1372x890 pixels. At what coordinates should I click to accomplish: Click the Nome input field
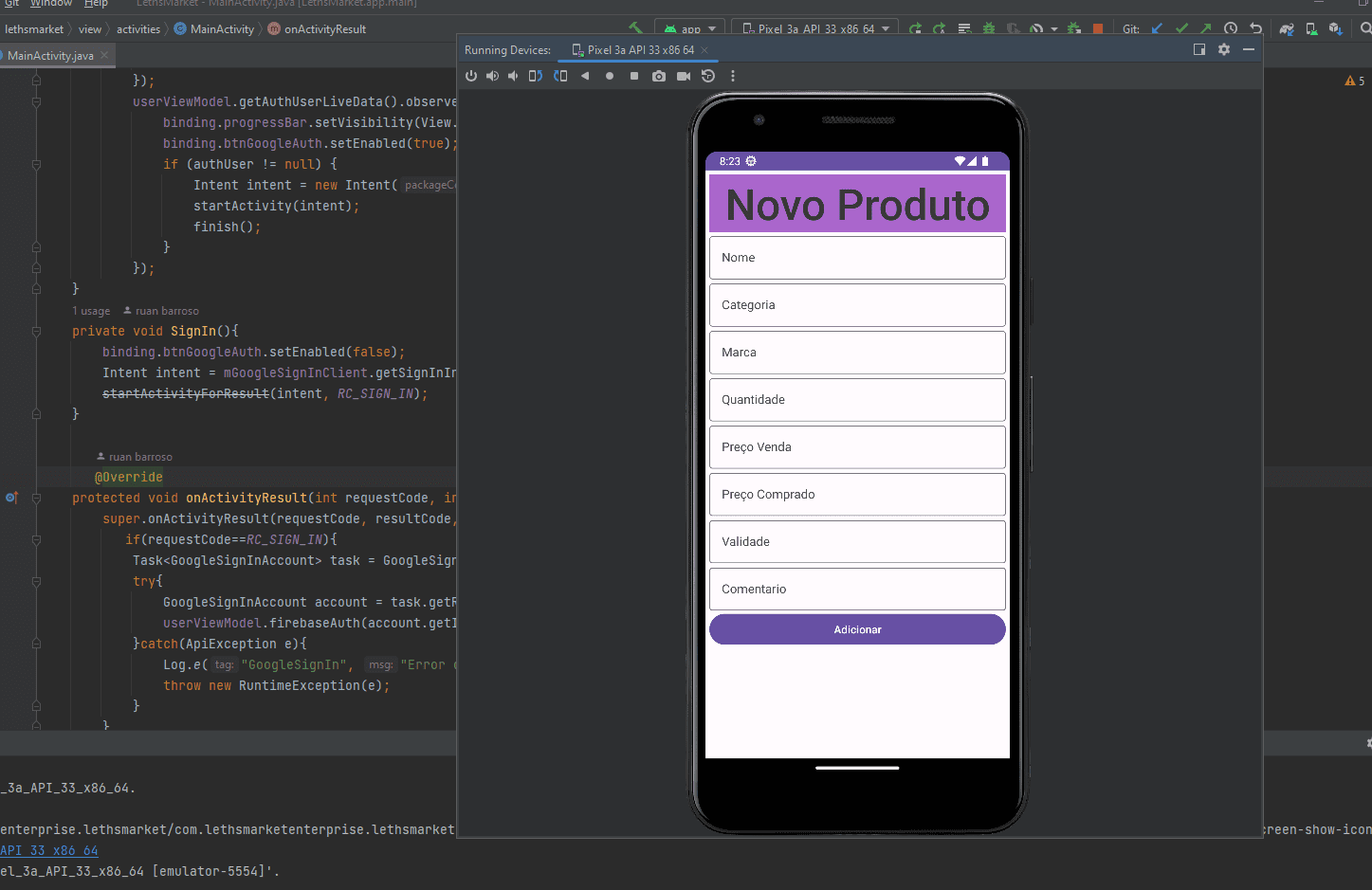[856, 258]
